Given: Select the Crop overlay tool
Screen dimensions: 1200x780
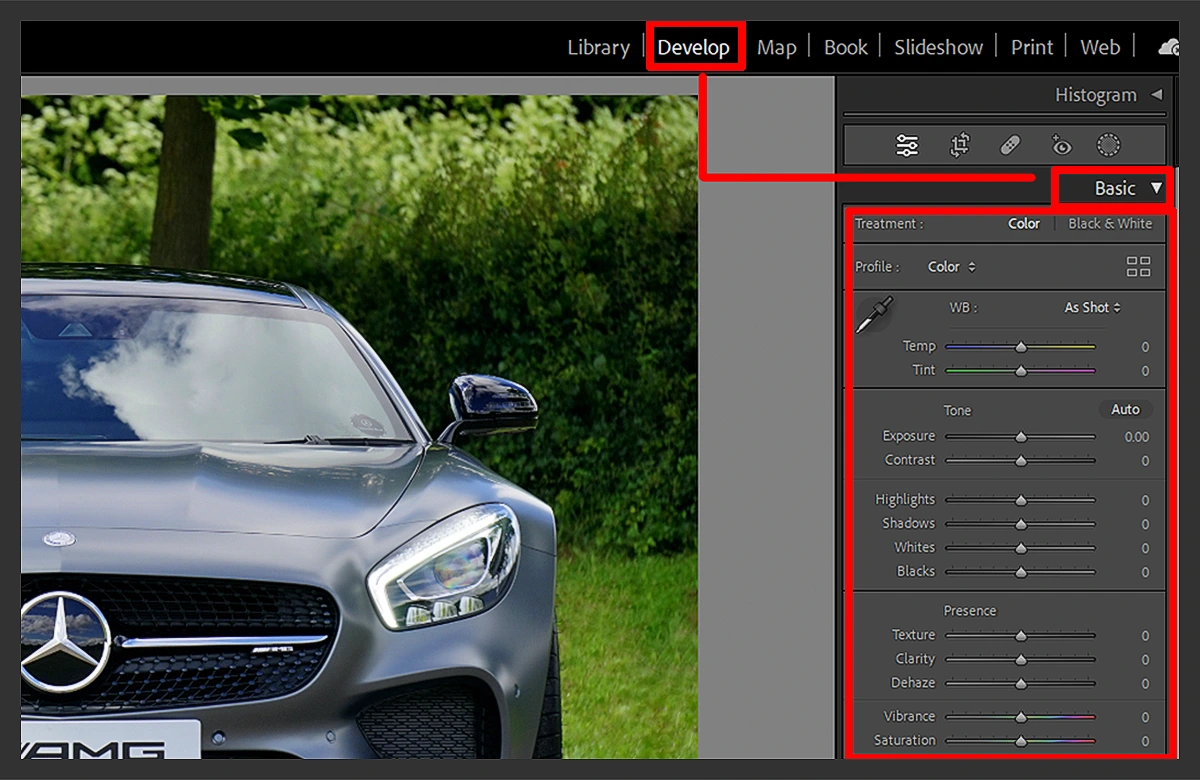Looking at the screenshot, I should [959, 146].
